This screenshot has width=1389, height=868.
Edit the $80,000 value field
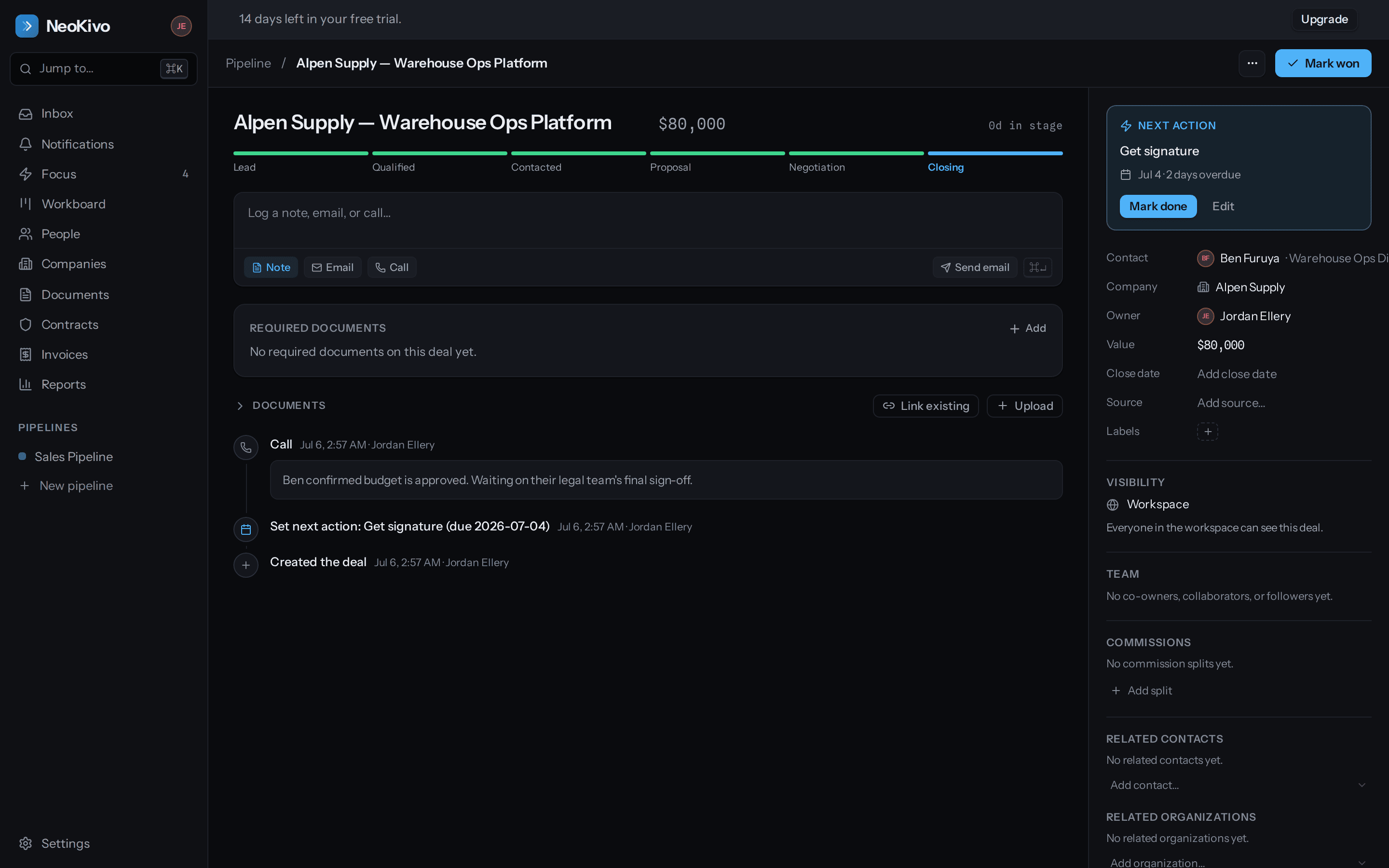[1220, 345]
